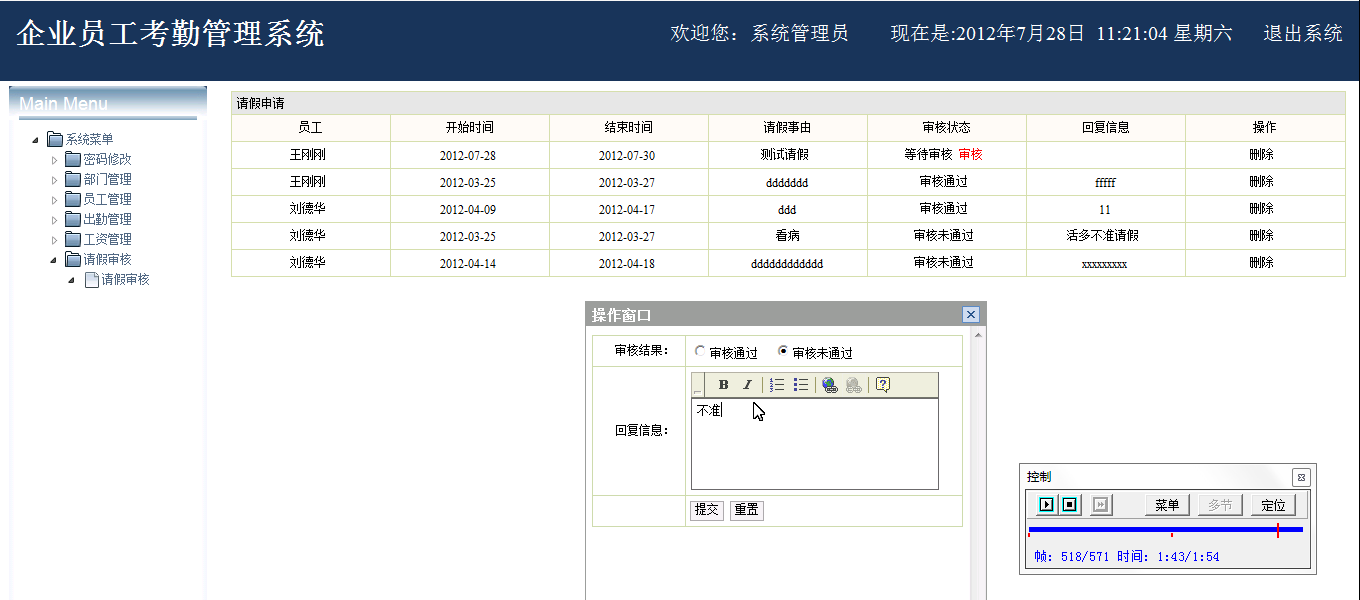
Task: Click the red 审核 link for 测试请假
Action: [x=970, y=155]
